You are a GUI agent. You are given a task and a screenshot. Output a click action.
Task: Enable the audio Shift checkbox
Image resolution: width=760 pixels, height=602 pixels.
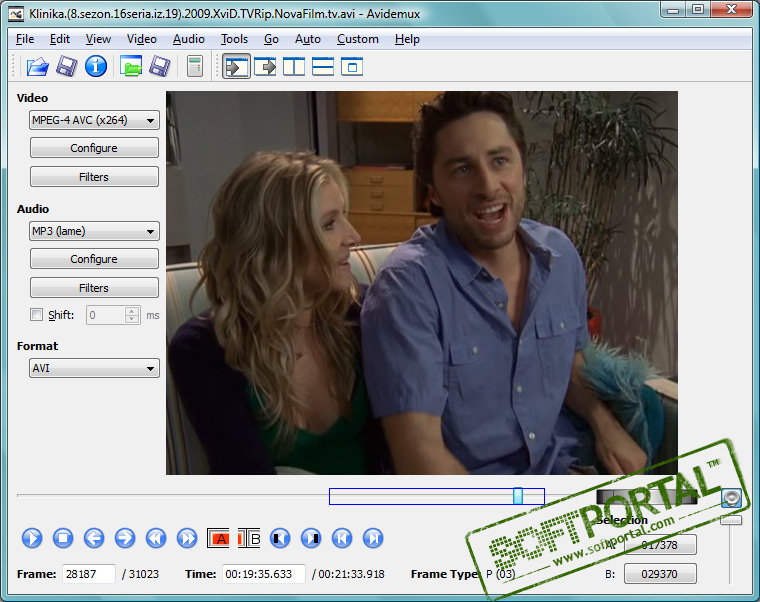tap(36, 315)
